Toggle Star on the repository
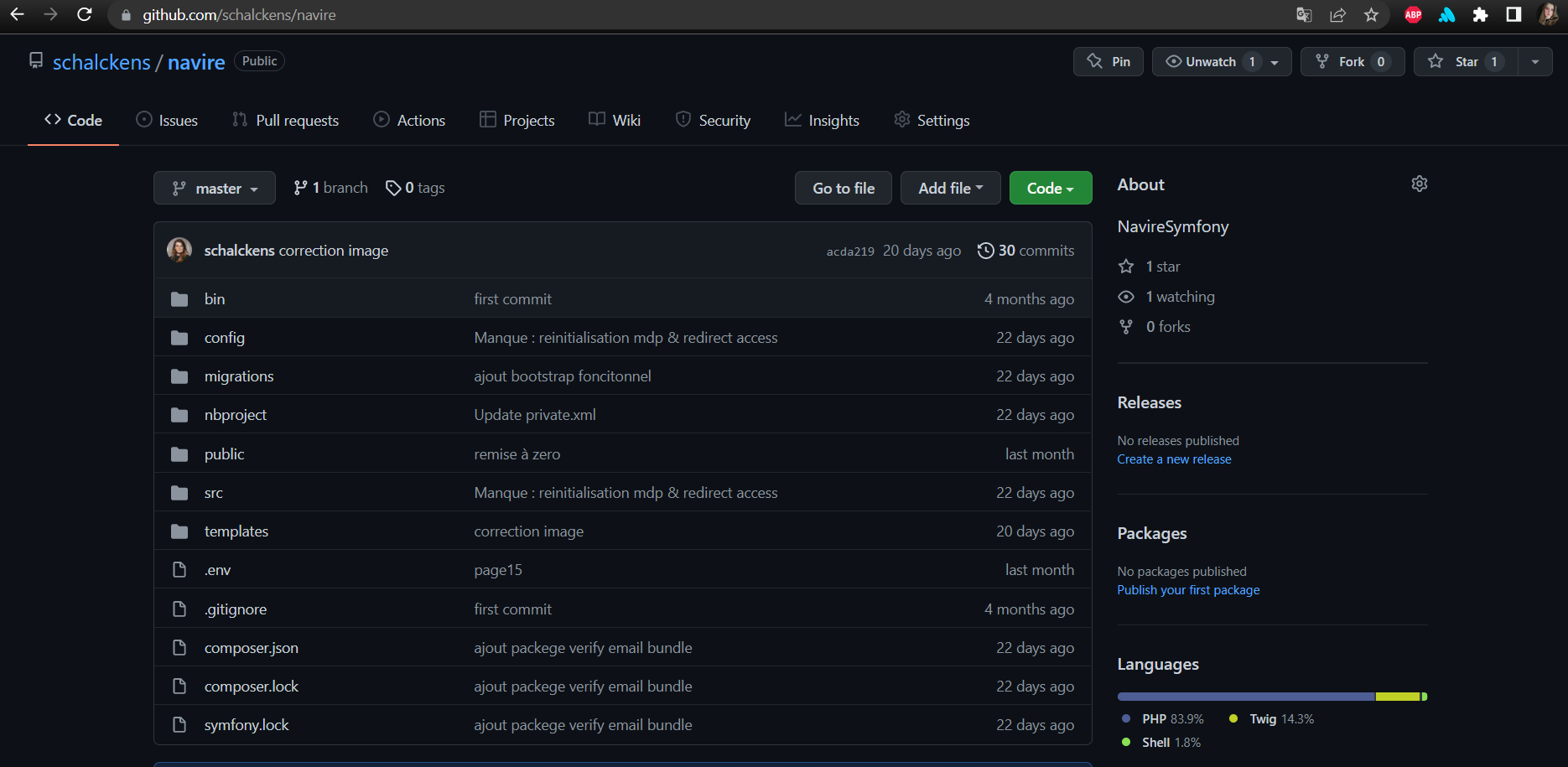Screen dimensions: 1568x767 (1466, 61)
